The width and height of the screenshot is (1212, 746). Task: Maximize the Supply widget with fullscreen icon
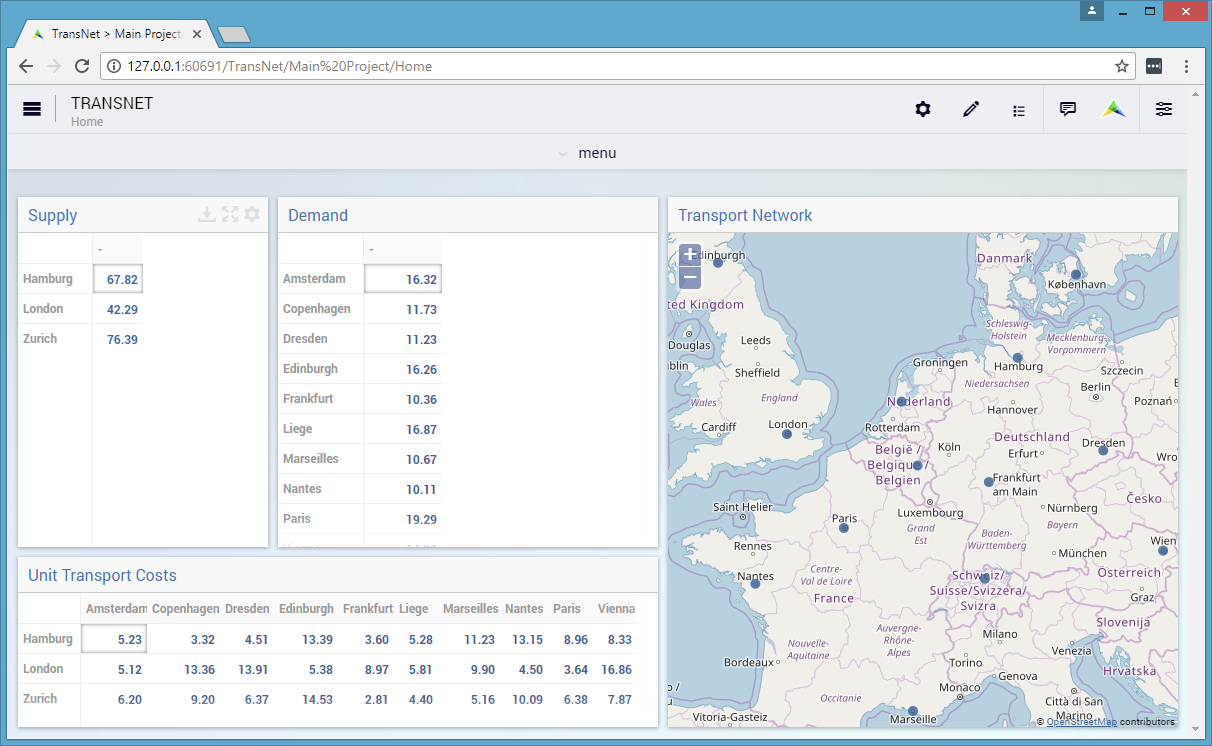pyautogui.click(x=230, y=214)
